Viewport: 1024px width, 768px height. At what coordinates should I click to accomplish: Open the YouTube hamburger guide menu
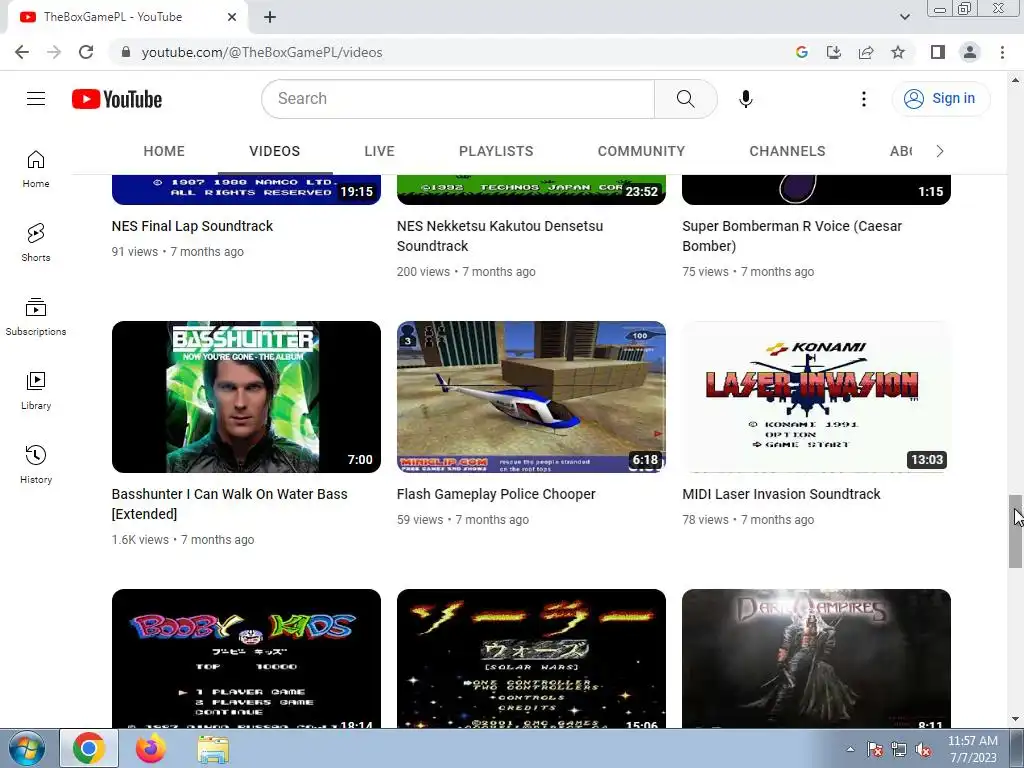click(x=36, y=99)
